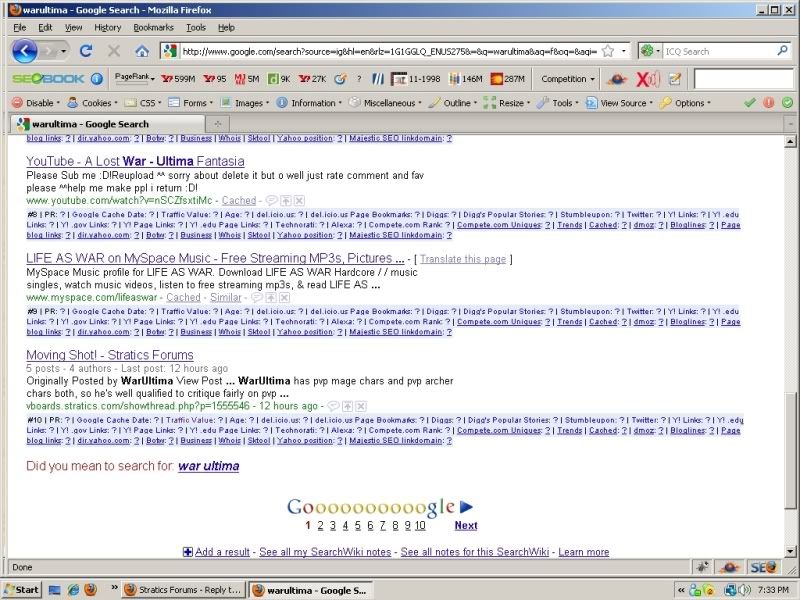Open the Help menu
Image resolution: width=800 pixels, height=600 pixels.
tap(226, 28)
